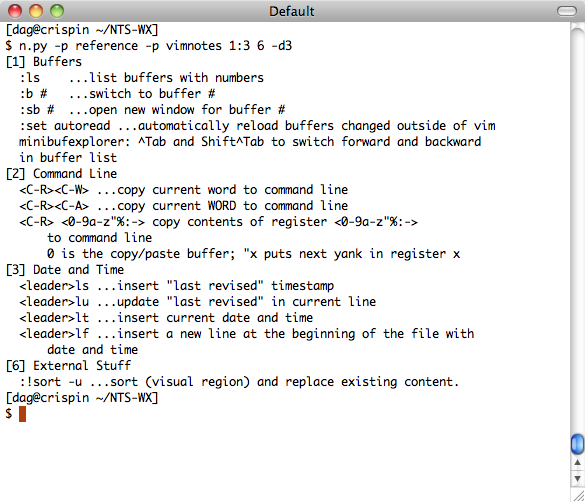The width and height of the screenshot is (585, 502).
Task: Click the window resize grip corner
Action: click(578, 495)
